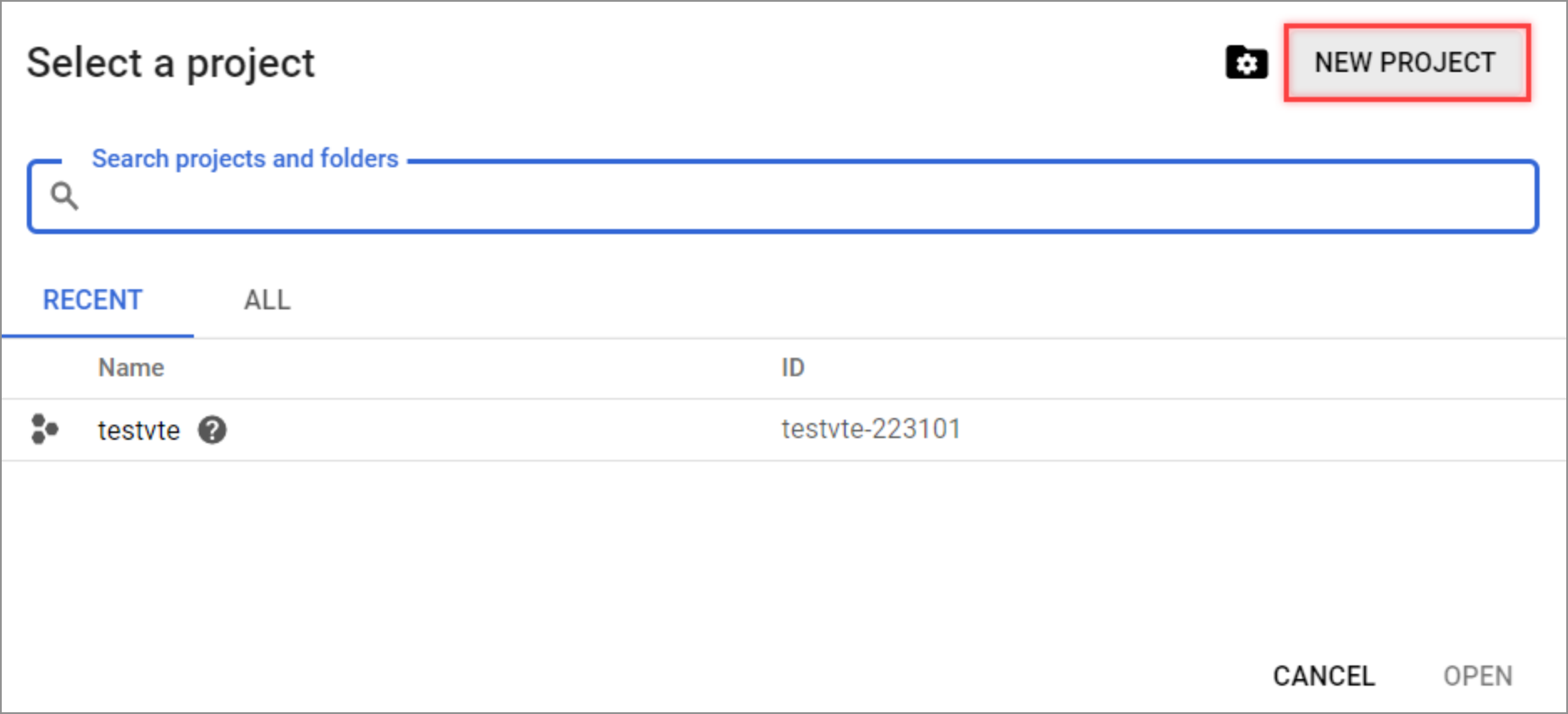Click the magnifying glass search icon
The width and height of the screenshot is (1568, 714).
64,196
